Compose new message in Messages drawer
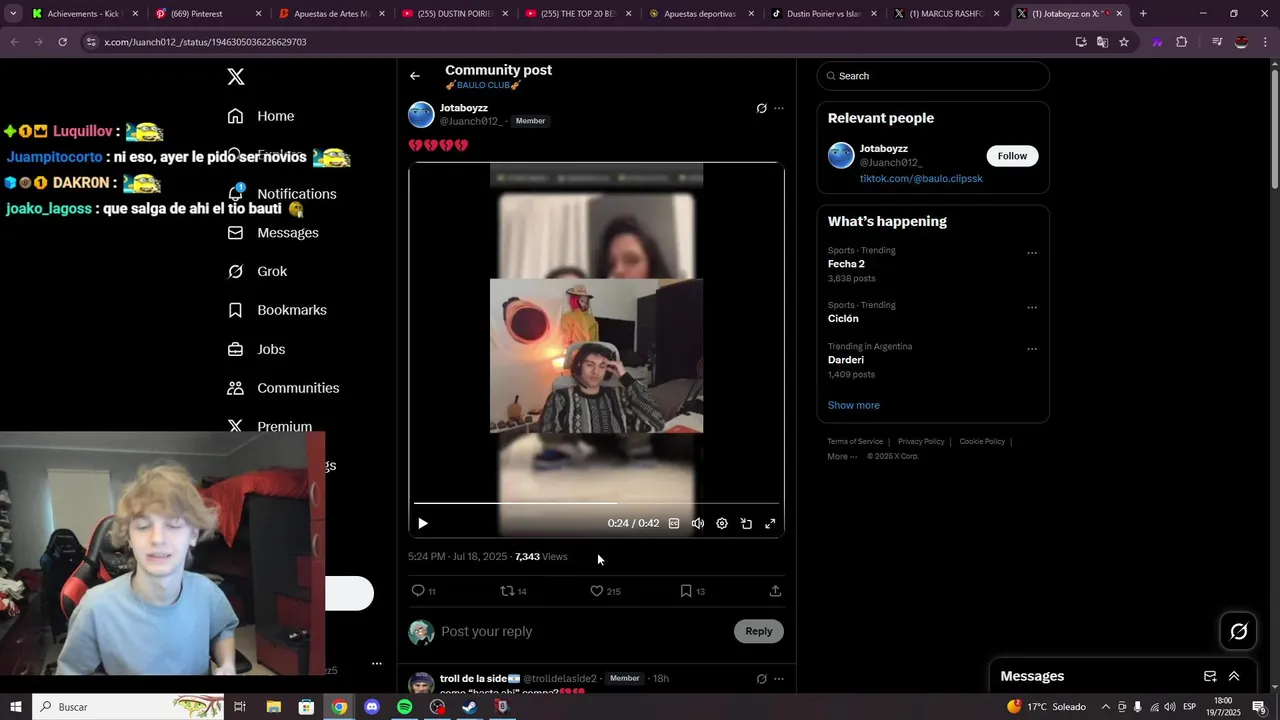1280x720 pixels. coord(1210,676)
